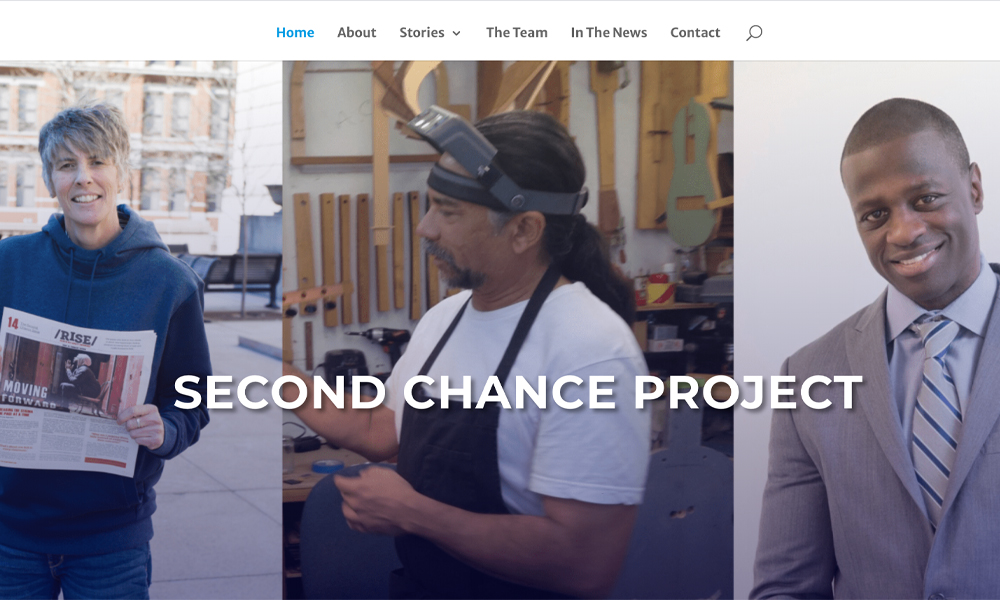
Task: Select the woman in blue hoodie photo
Action: coord(141,330)
